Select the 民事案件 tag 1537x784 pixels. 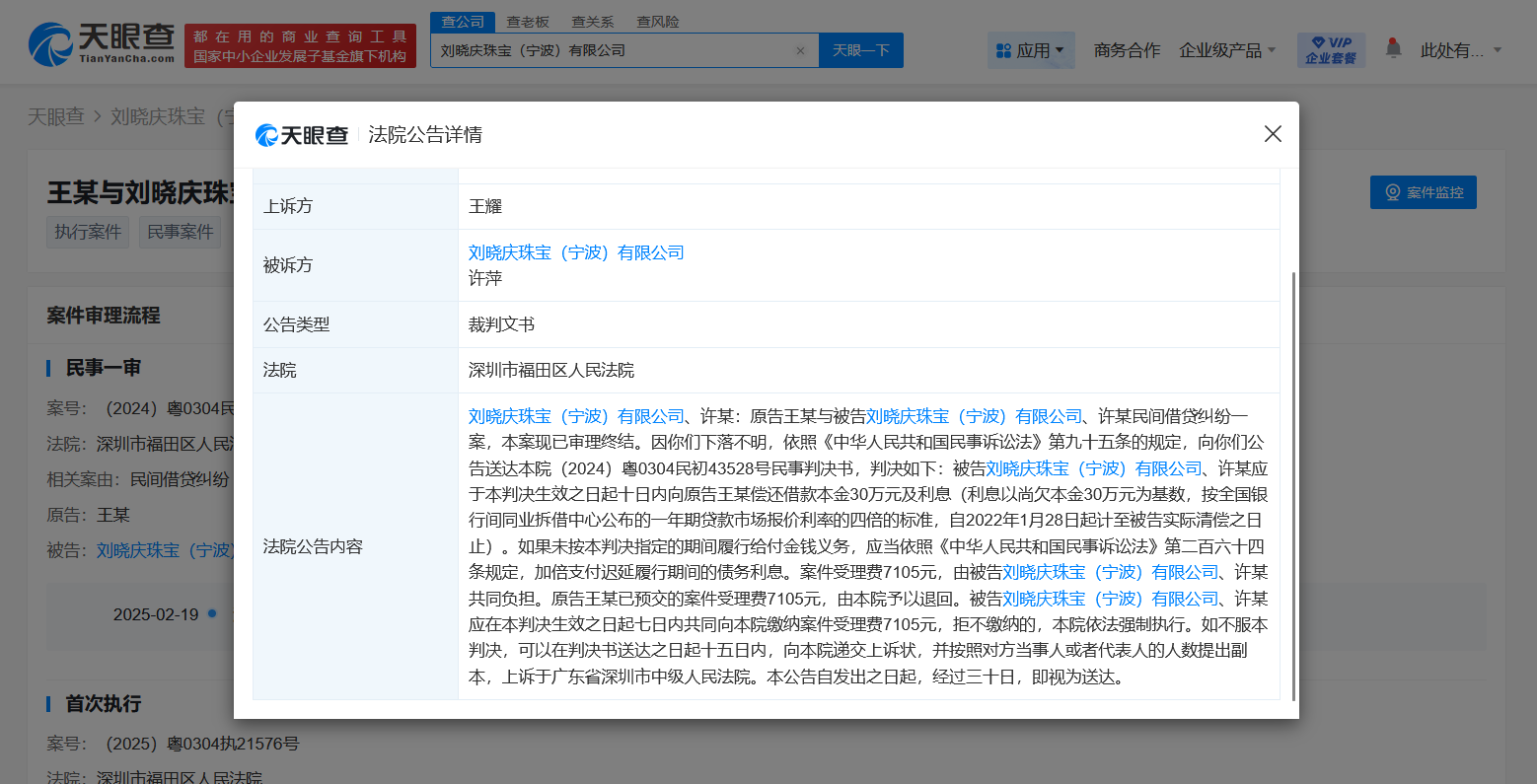(181, 232)
